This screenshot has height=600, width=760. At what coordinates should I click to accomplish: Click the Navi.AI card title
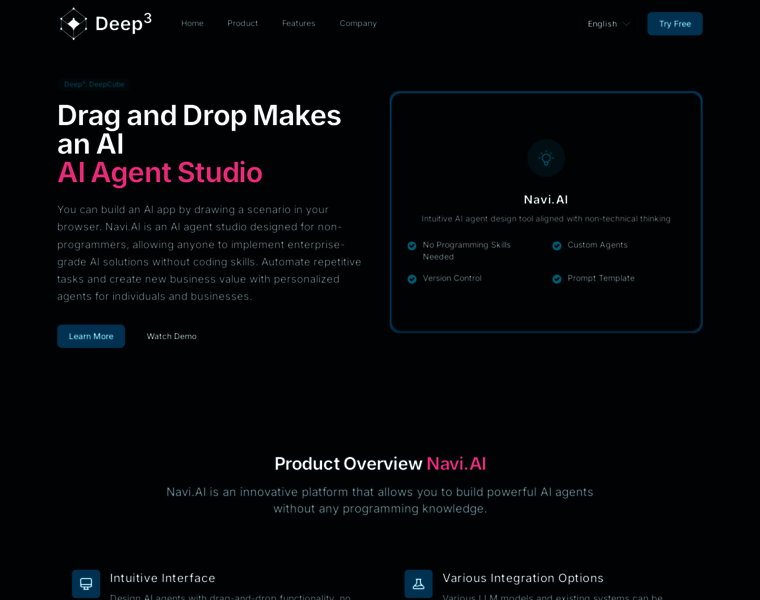[546, 200]
